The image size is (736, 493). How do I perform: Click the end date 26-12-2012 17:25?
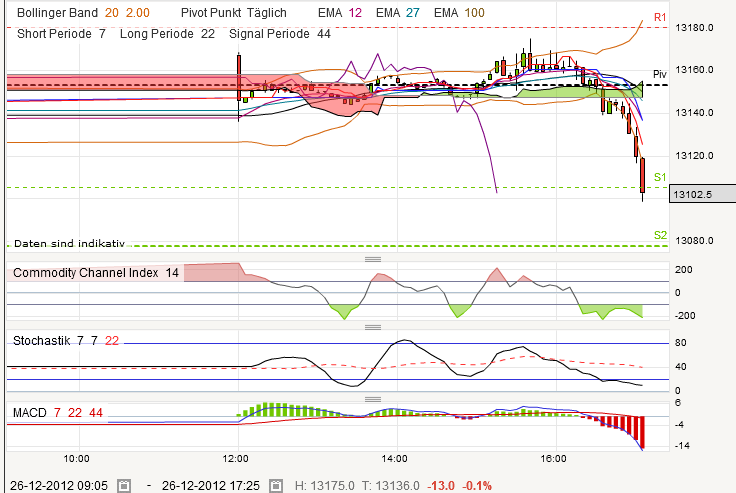coord(211,485)
